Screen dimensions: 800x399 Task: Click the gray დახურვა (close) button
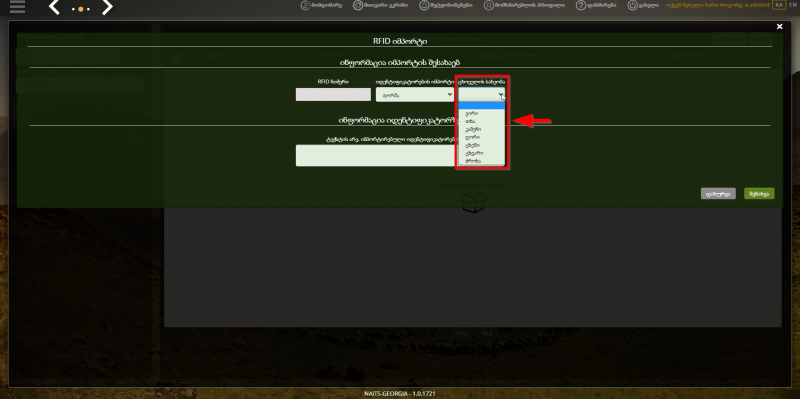click(718, 193)
